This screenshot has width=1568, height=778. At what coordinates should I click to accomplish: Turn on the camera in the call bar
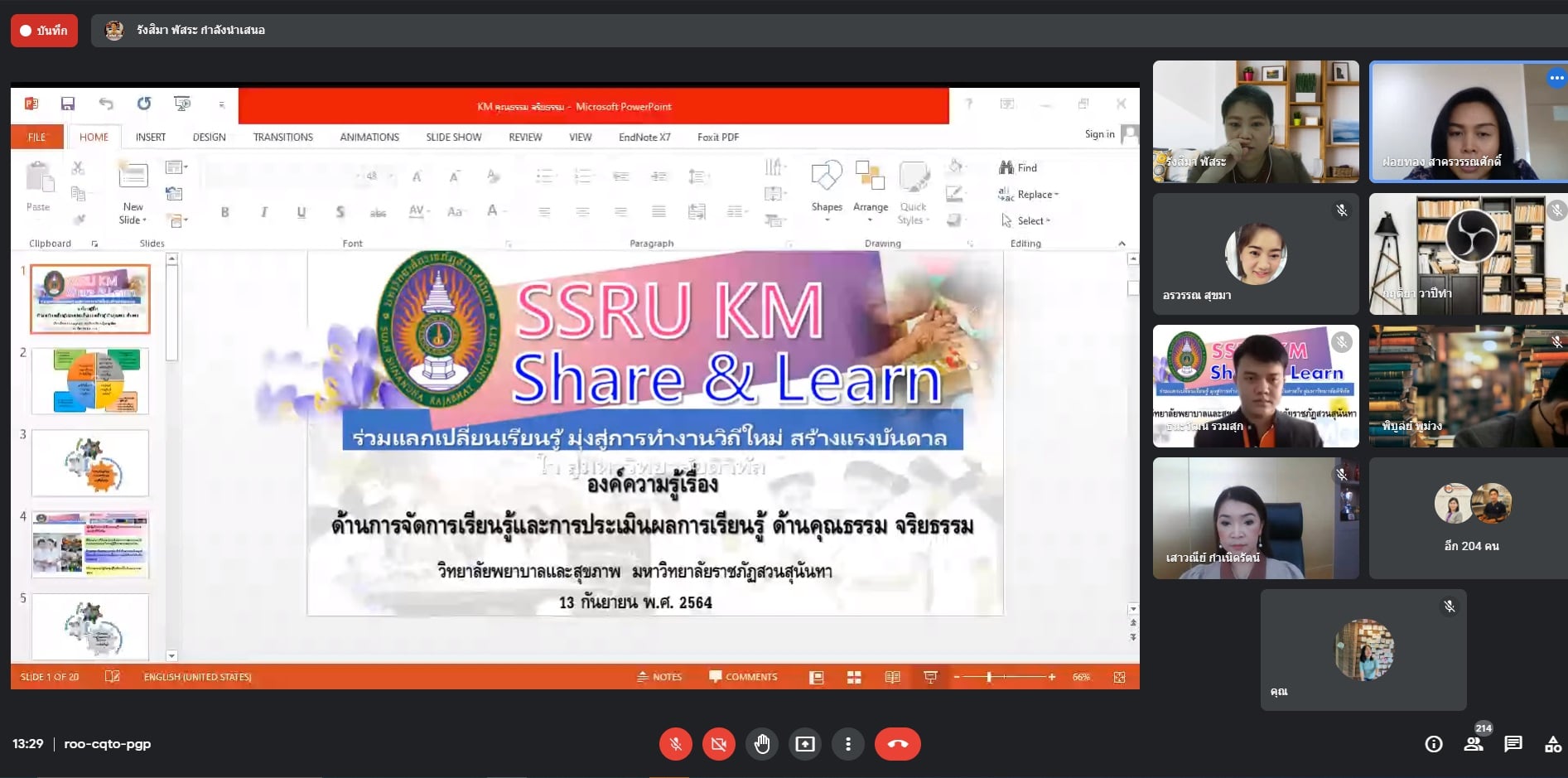point(718,744)
